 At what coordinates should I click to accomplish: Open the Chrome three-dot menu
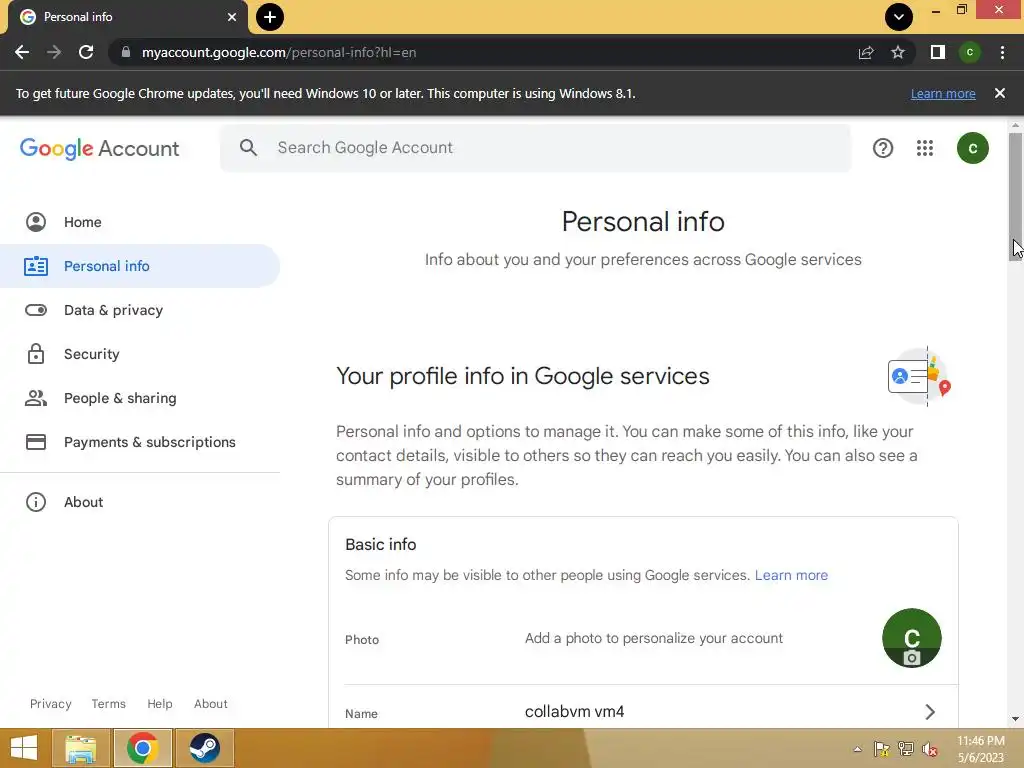pos(1002,52)
